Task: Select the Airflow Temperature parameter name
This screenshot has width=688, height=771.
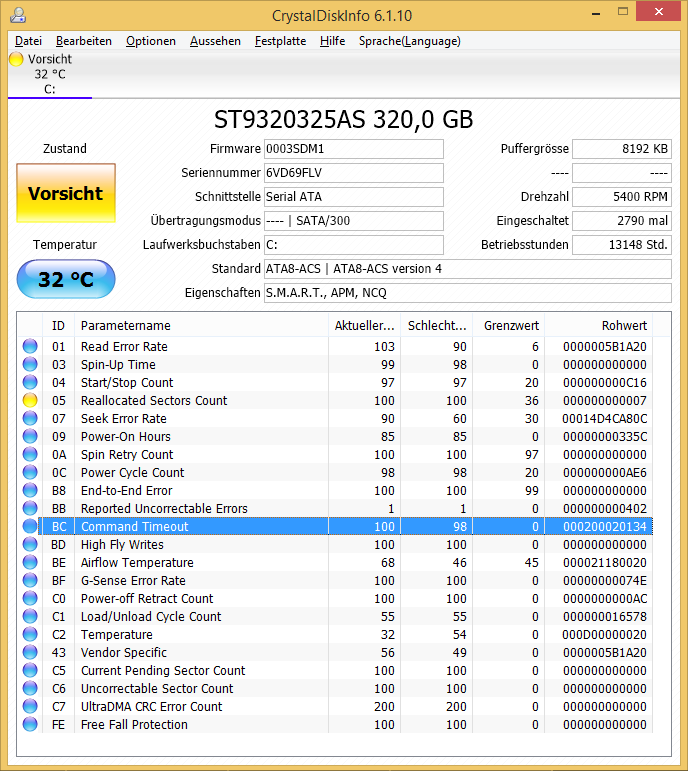Action: click(x=137, y=563)
